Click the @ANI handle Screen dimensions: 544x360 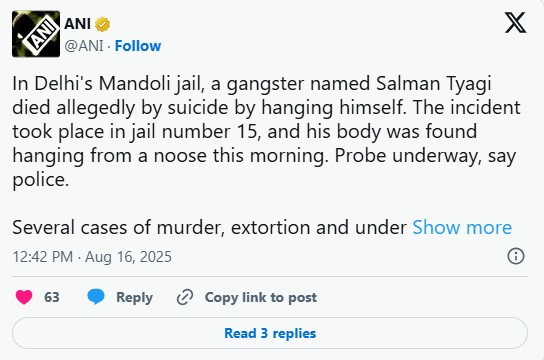84,46
